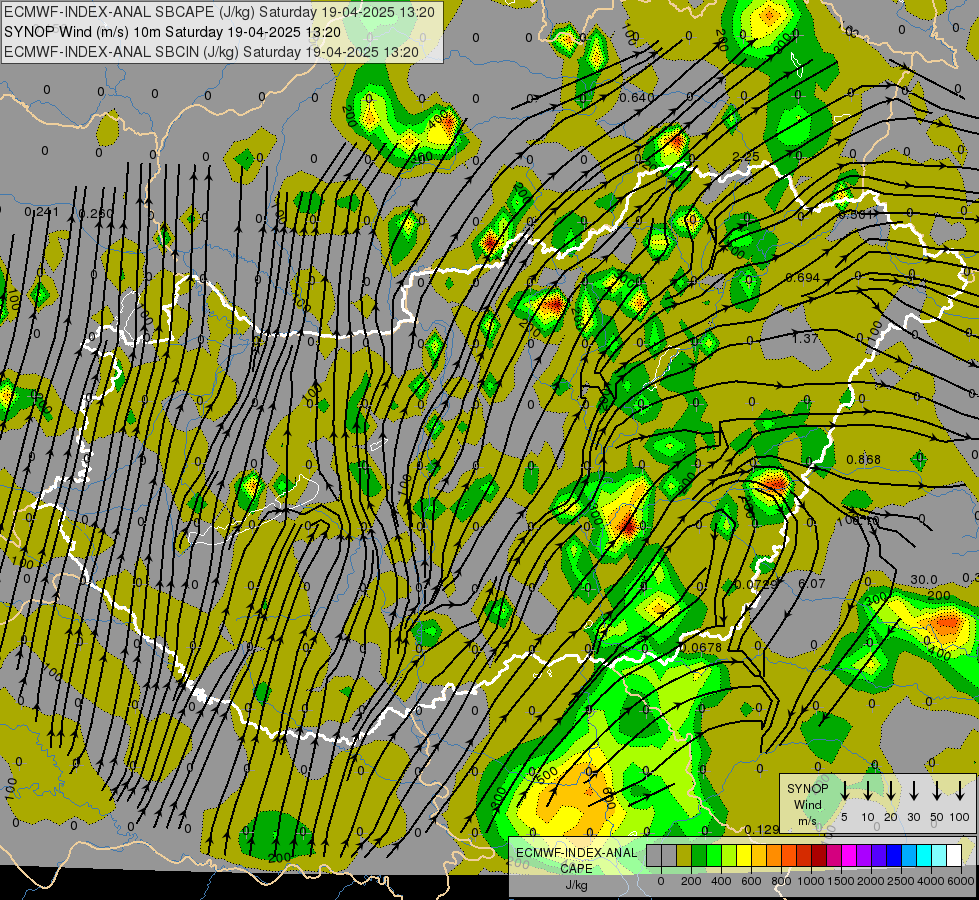Click the wind value 0.0729 on the map
The width and height of the screenshot is (979, 900).
[x=757, y=584]
